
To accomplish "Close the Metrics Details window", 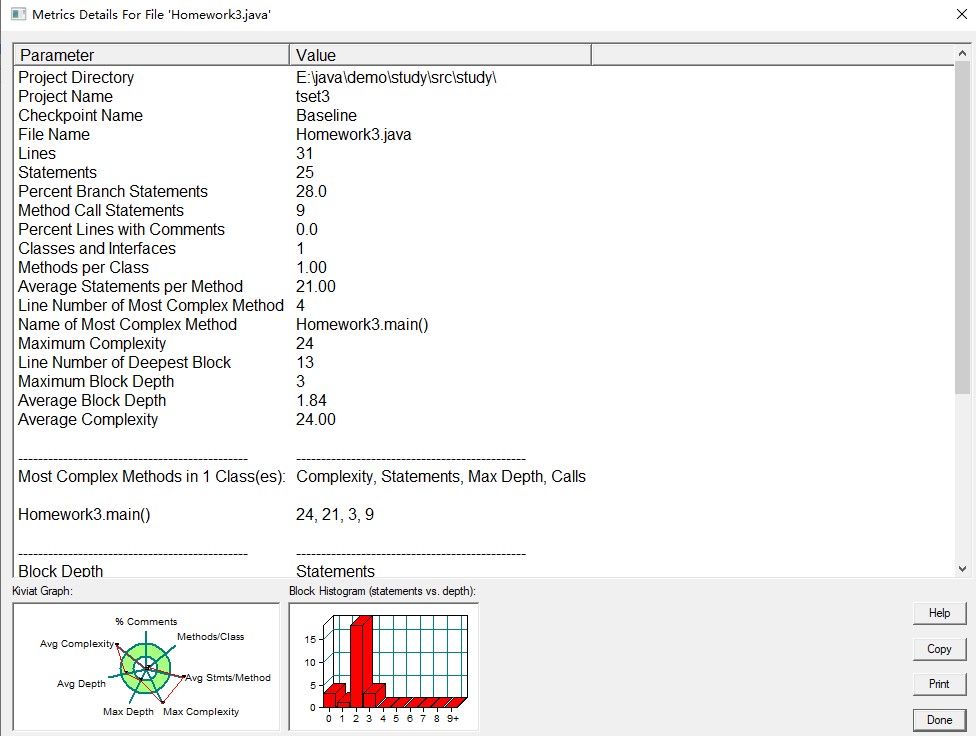I will coord(962,14).
